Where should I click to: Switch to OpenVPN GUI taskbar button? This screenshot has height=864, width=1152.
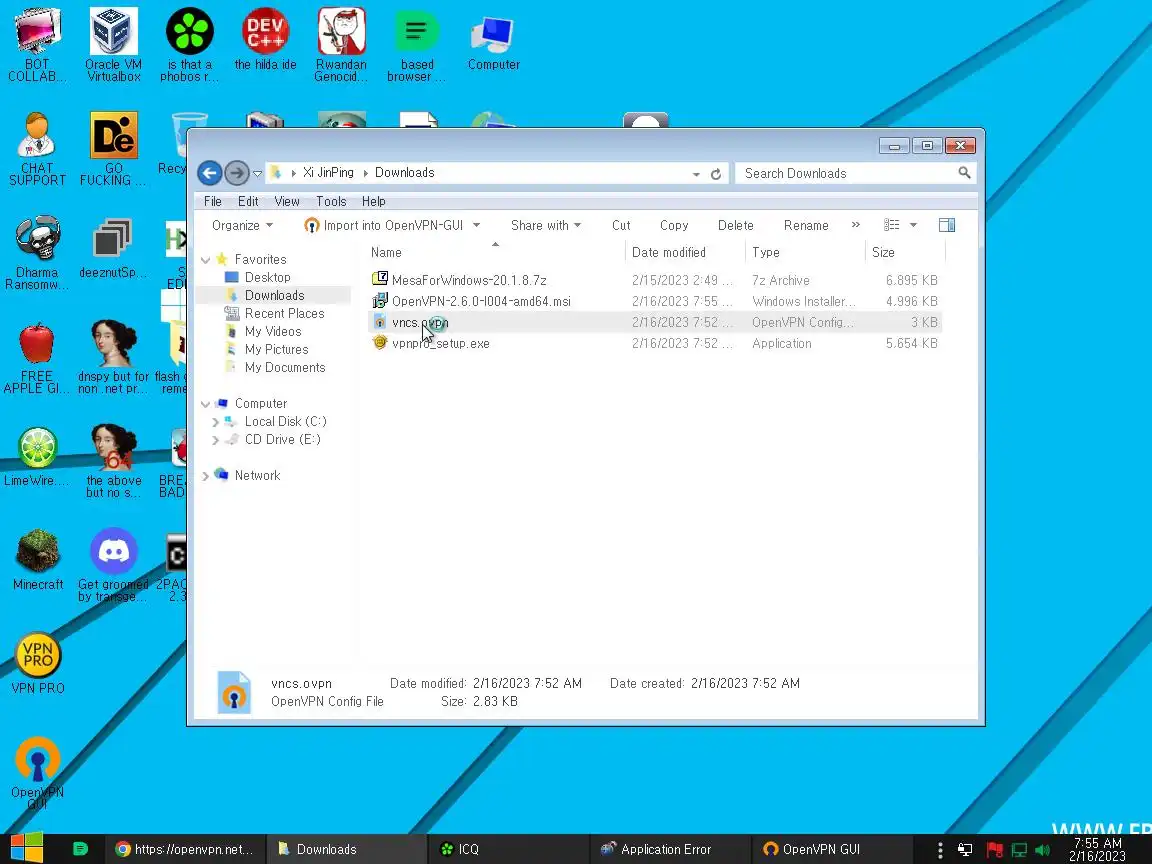[x=830, y=849]
